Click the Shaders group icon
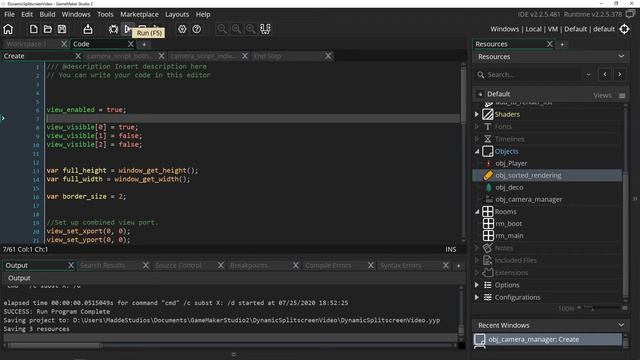 click(488, 114)
